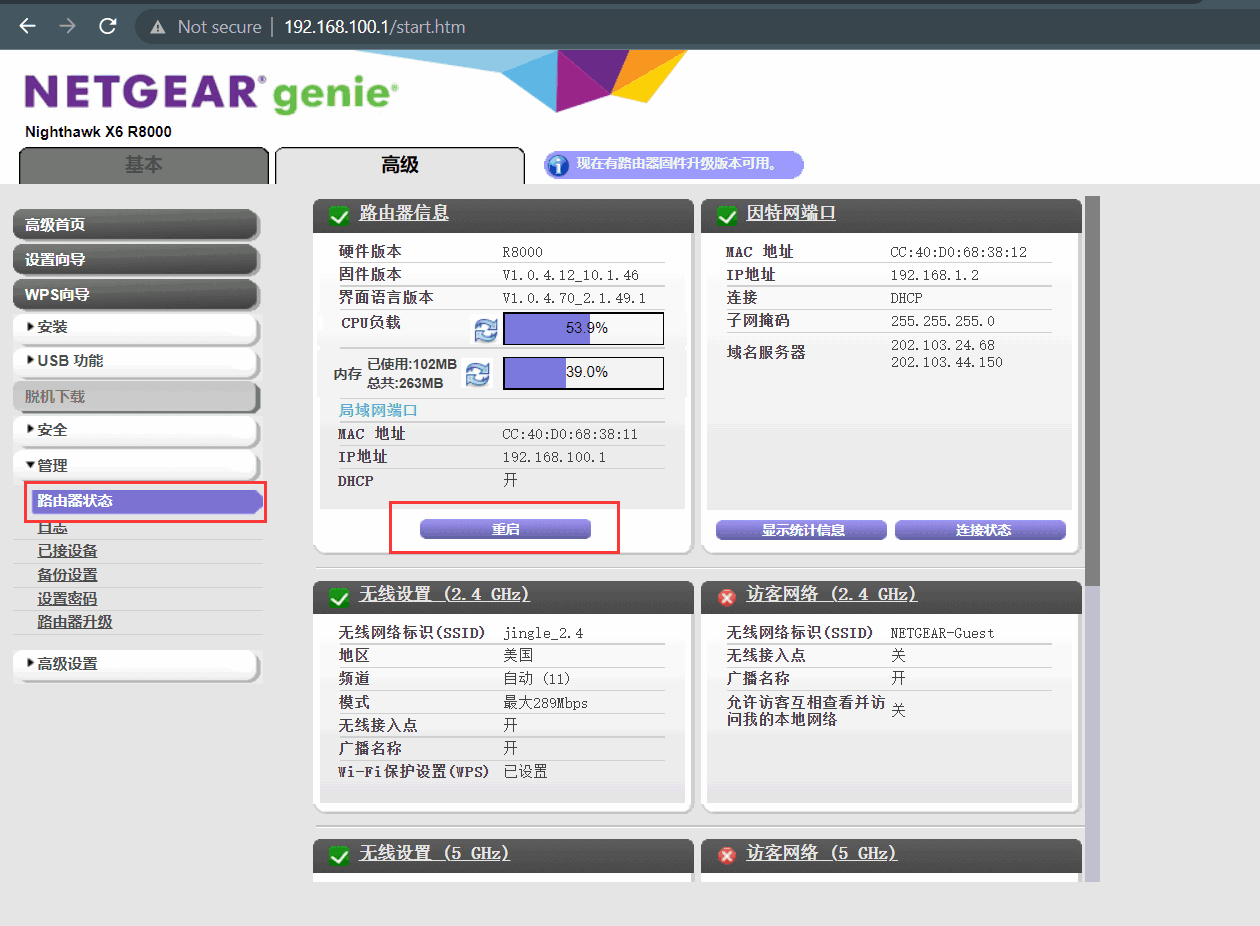Refresh the CPU负载 reading
1260x926 pixels.
pos(485,329)
